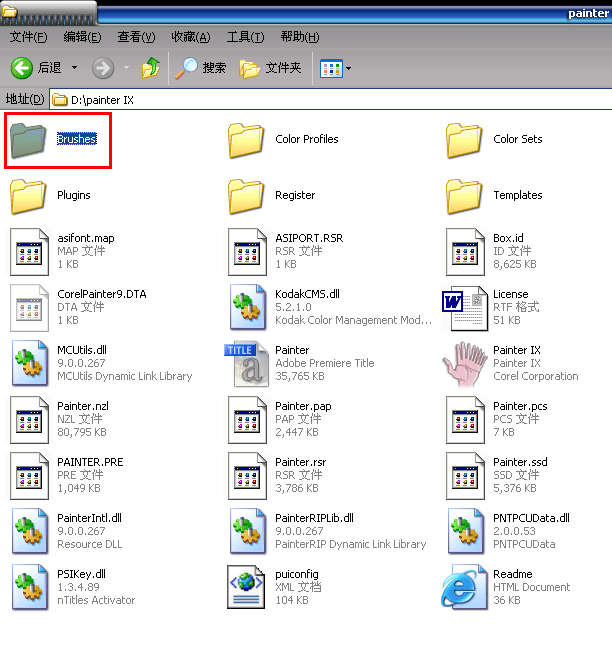This screenshot has width=612, height=651.
Task: Select the Color Sets folder icon
Action: pyautogui.click(x=464, y=141)
